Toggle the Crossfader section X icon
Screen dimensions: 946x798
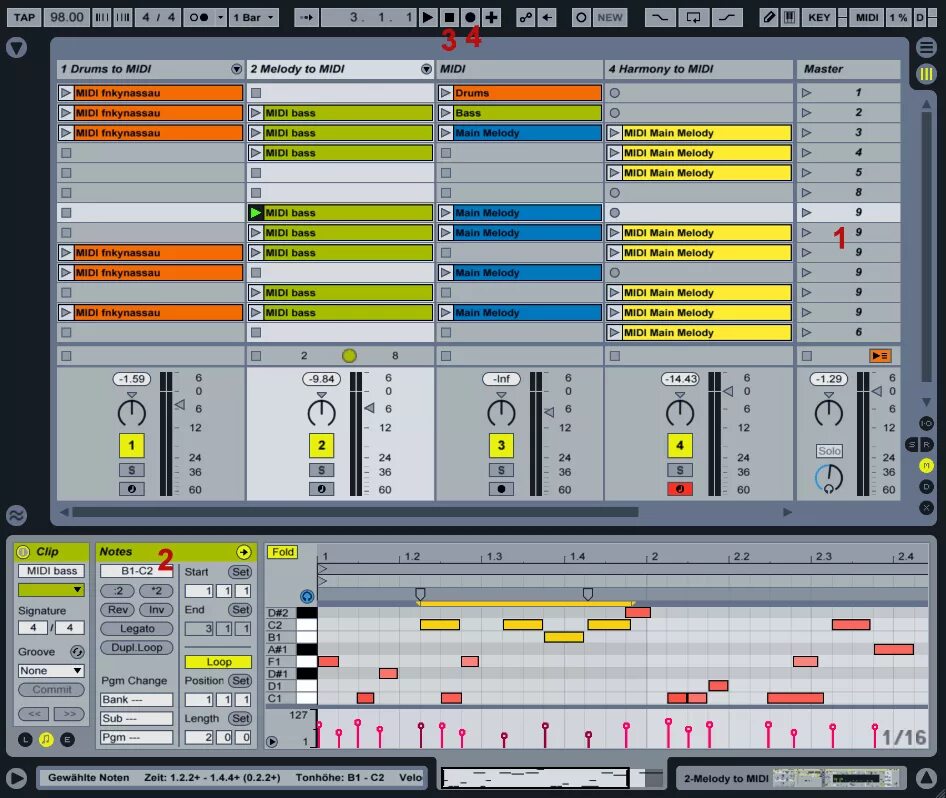tap(926, 508)
